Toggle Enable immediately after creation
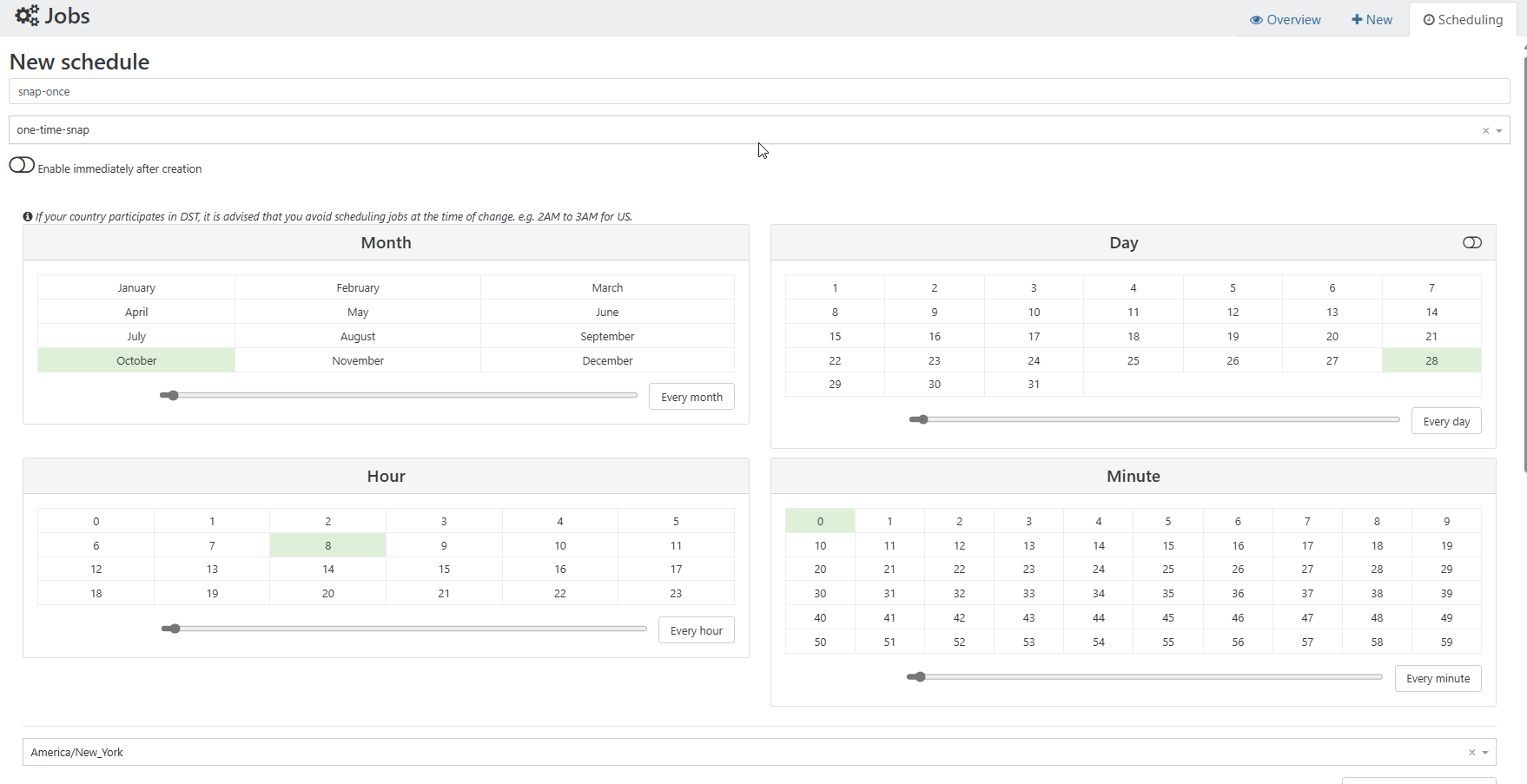Viewport: 1527px width, 784px height. (22, 166)
